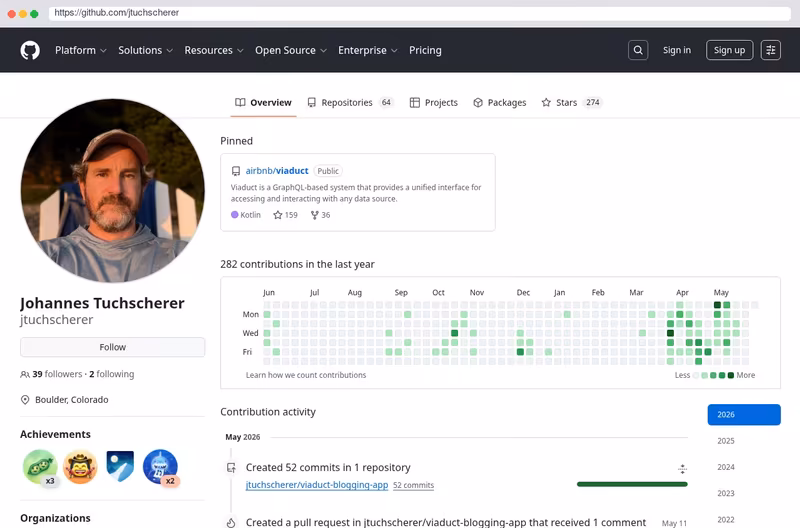Follow Johannes Tuchscherer
The width and height of the screenshot is (800, 528).
point(112,347)
